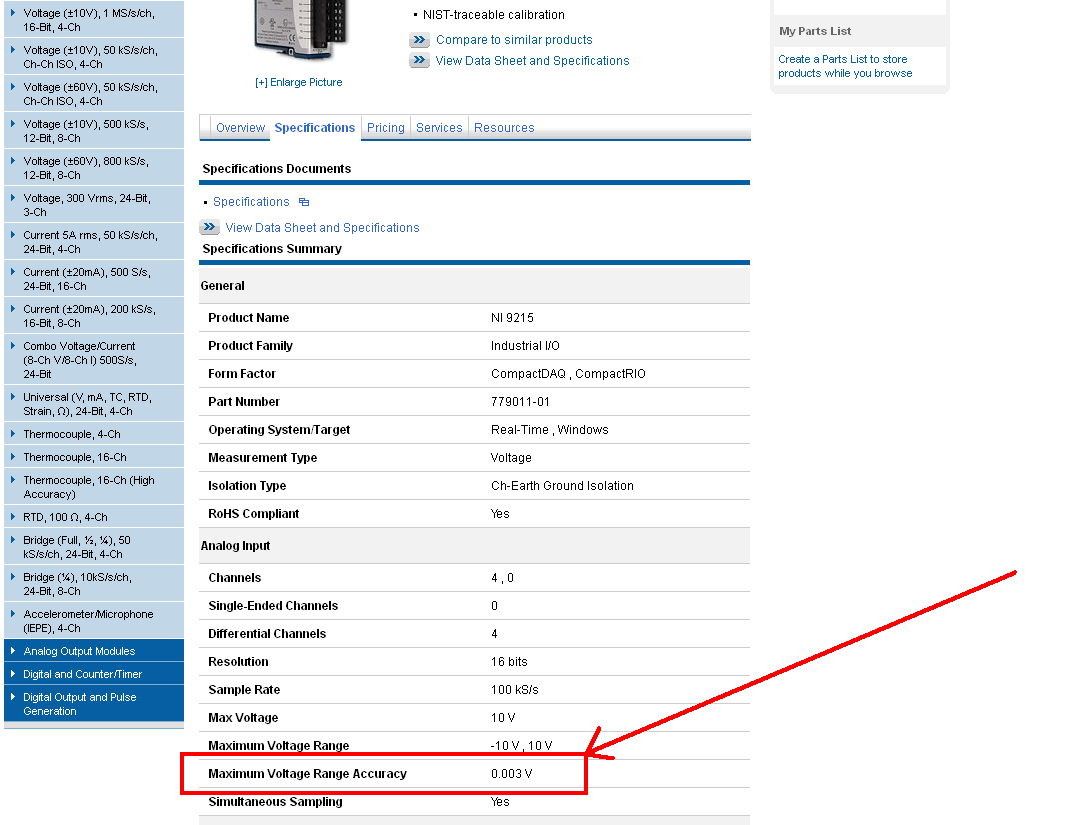Click Create a Parts List link
The image size is (1079, 825).
click(845, 66)
